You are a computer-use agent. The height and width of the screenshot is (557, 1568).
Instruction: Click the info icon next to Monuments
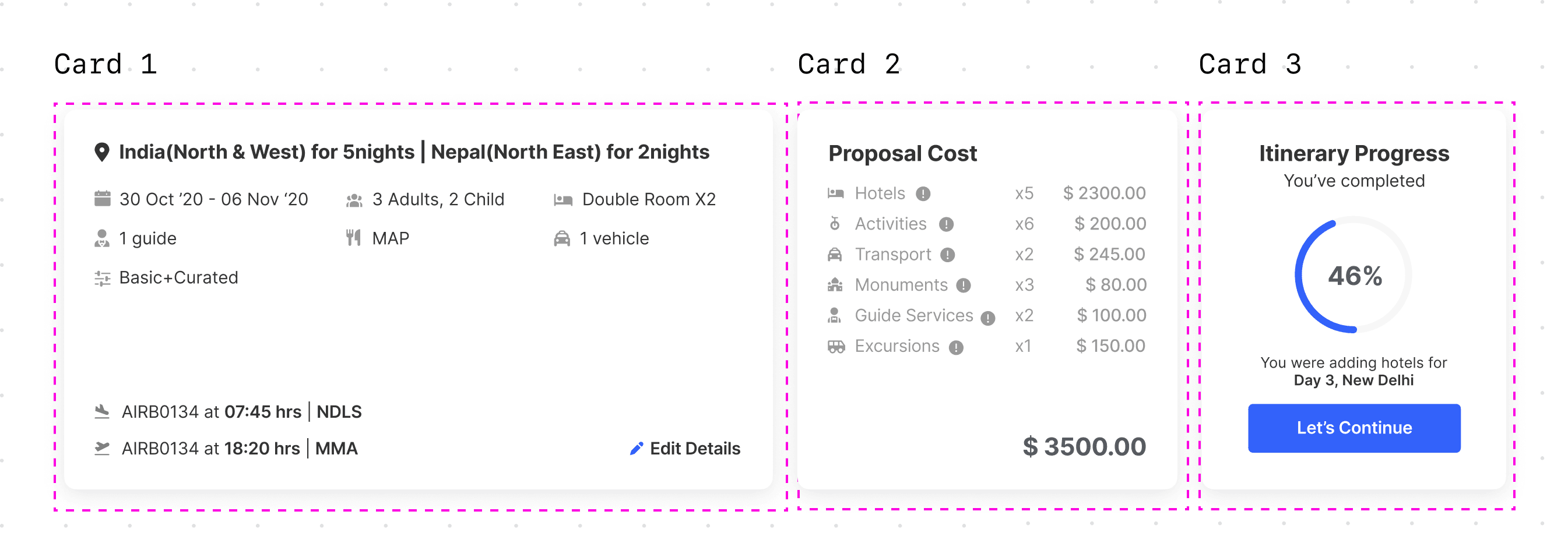pos(963,285)
